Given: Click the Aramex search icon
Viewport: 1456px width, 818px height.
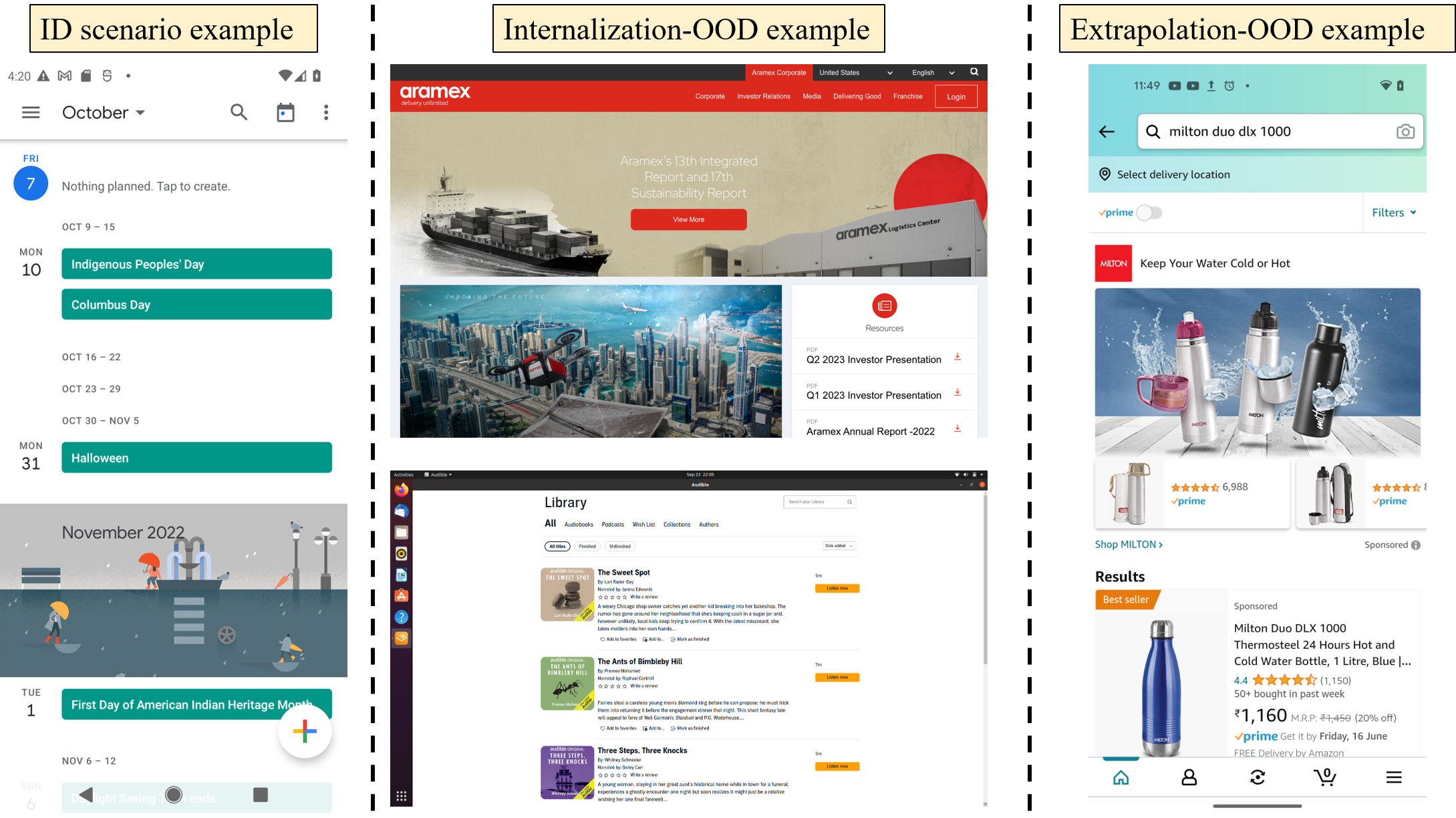Looking at the screenshot, I should 974,72.
